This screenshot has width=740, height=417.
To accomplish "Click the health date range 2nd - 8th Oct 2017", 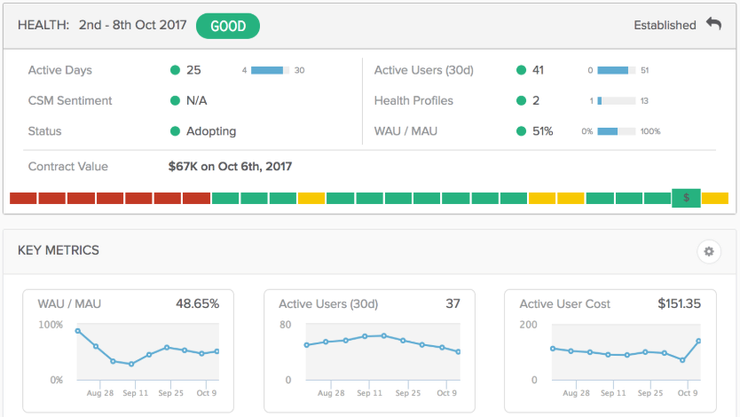I will [x=133, y=25].
